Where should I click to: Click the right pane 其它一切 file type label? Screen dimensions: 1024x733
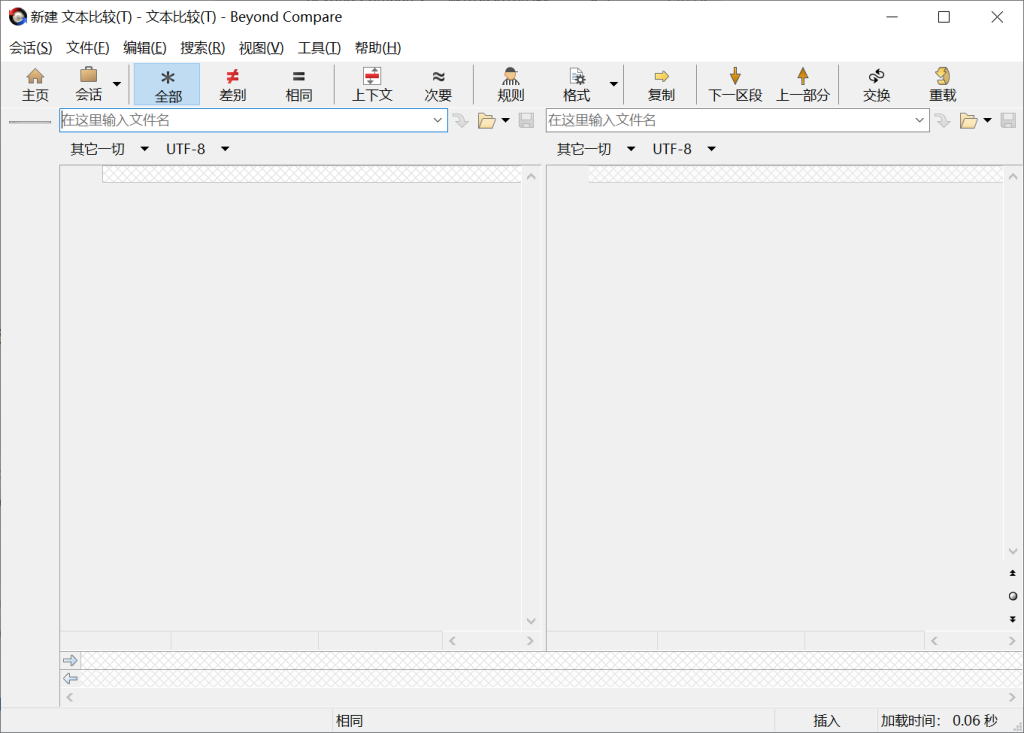point(584,149)
